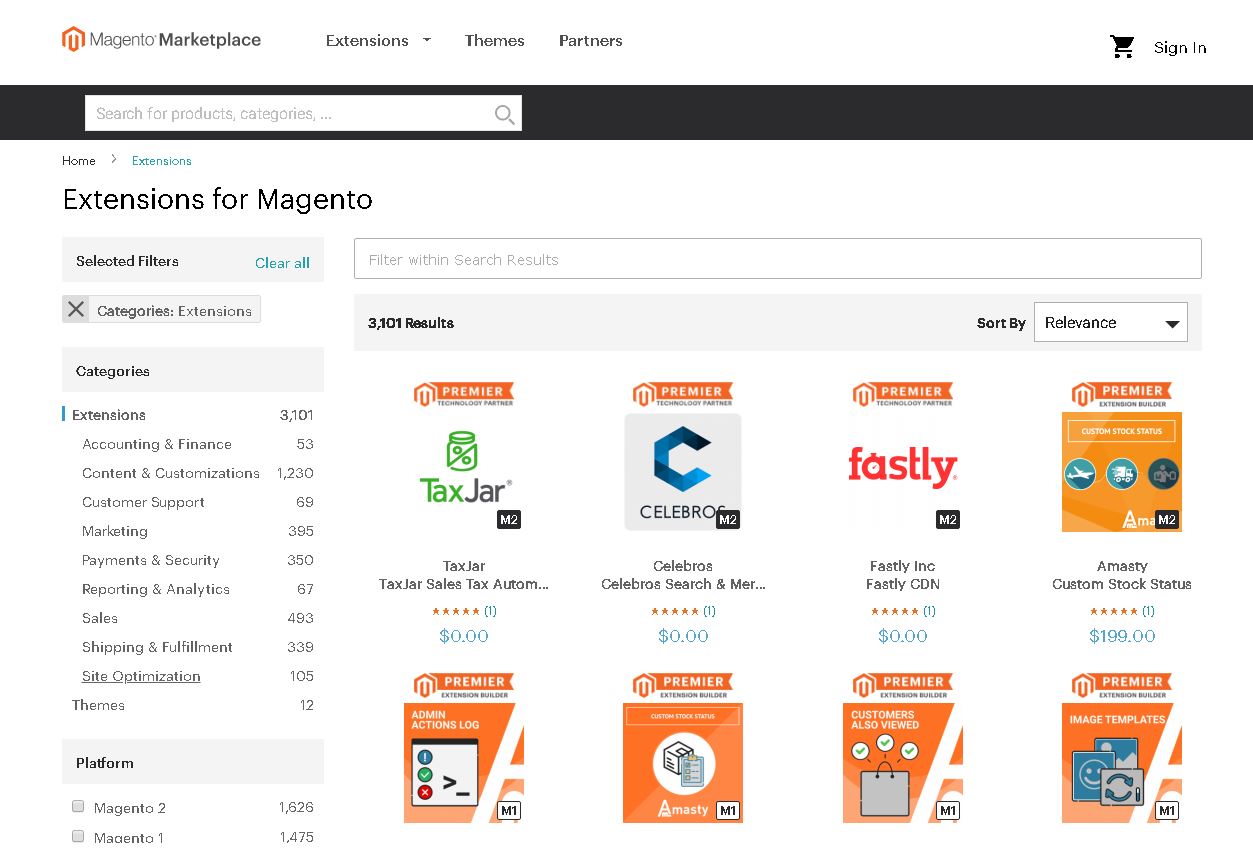The height and width of the screenshot is (851, 1253).
Task: Click the Filter within Search Results field
Action: point(777,259)
